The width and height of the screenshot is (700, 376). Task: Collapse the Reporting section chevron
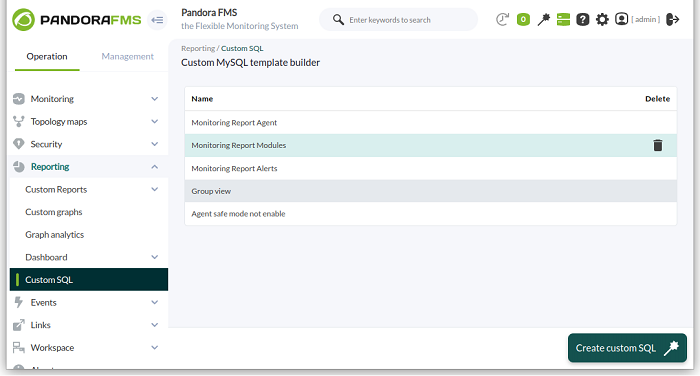point(154,167)
